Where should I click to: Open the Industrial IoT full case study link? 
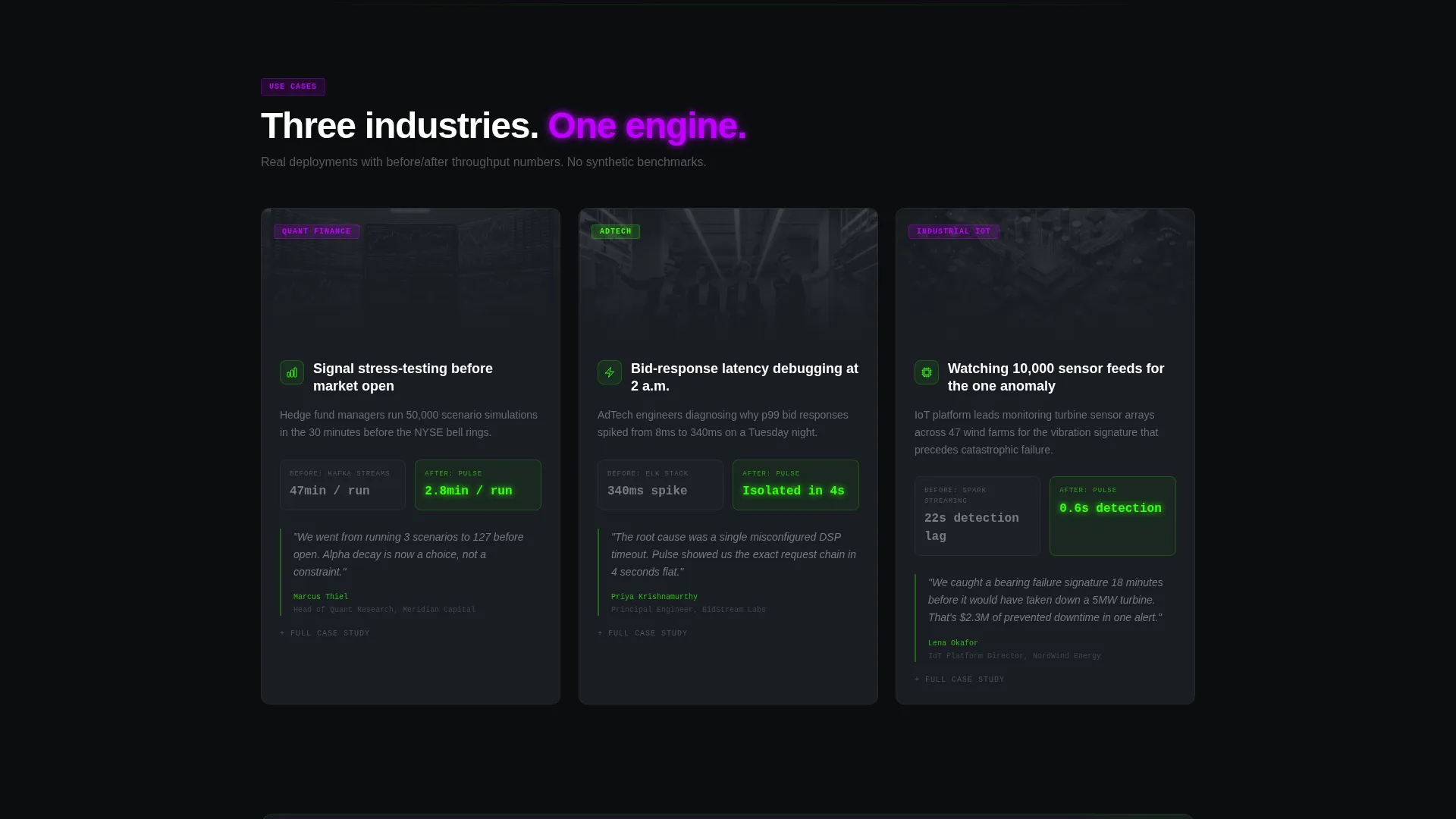click(959, 679)
